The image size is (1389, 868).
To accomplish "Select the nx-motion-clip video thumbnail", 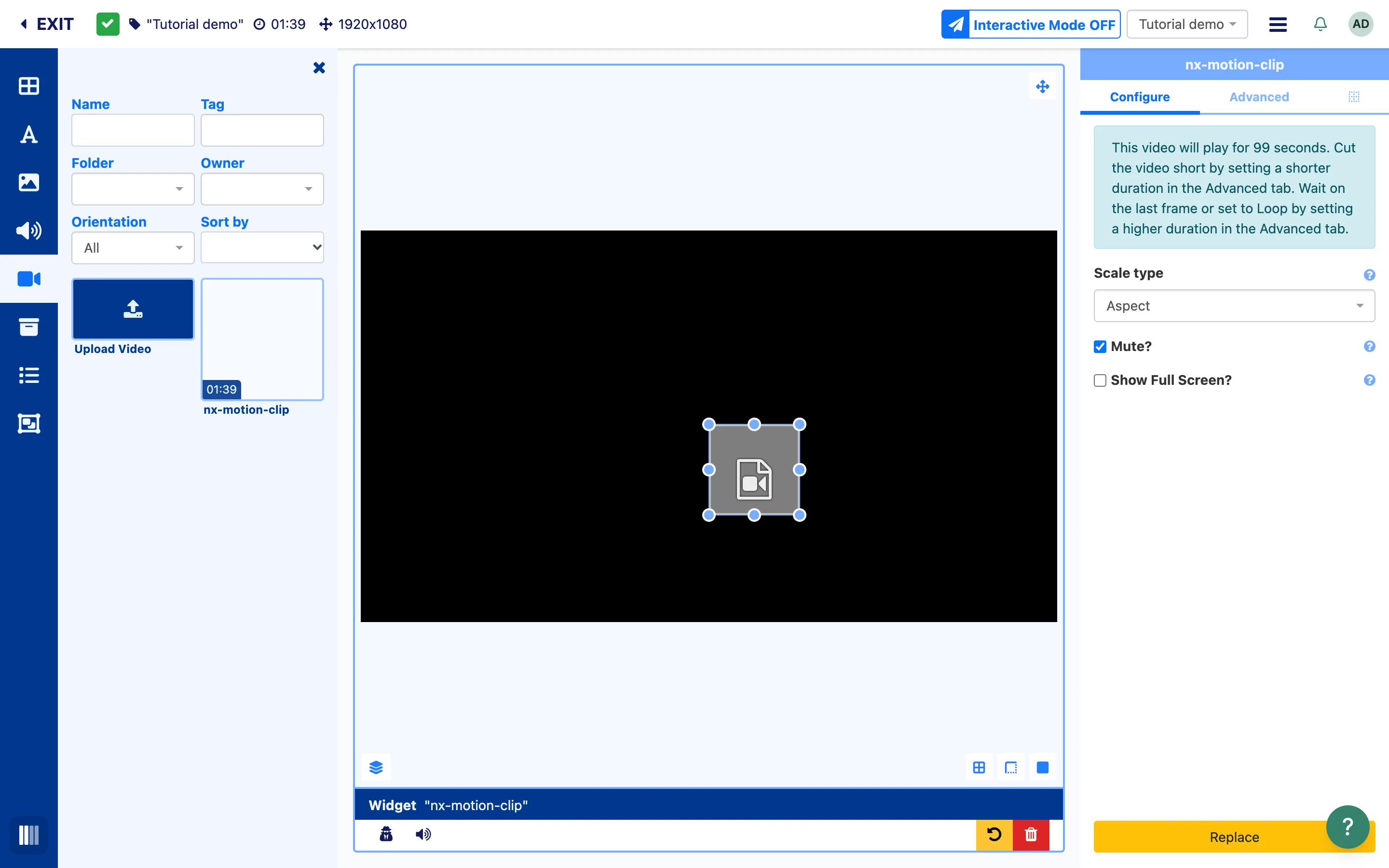I will (x=262, y=339).
